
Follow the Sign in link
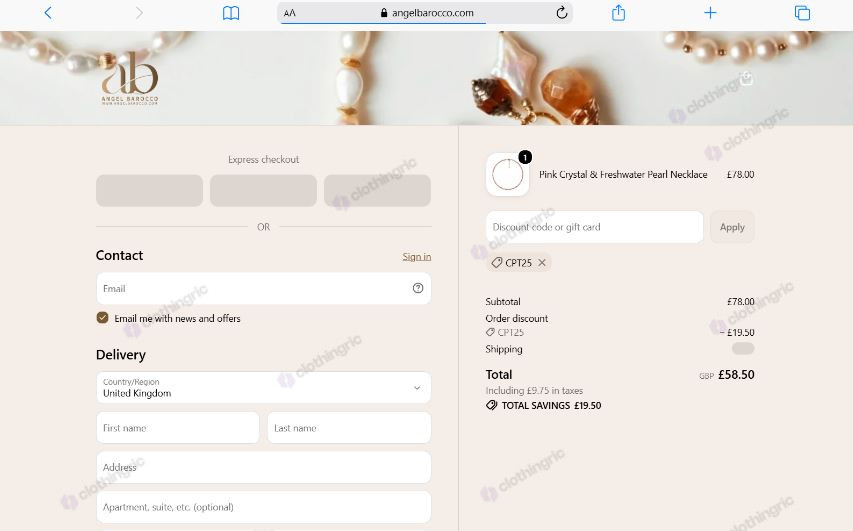click(x=417, y=257)
